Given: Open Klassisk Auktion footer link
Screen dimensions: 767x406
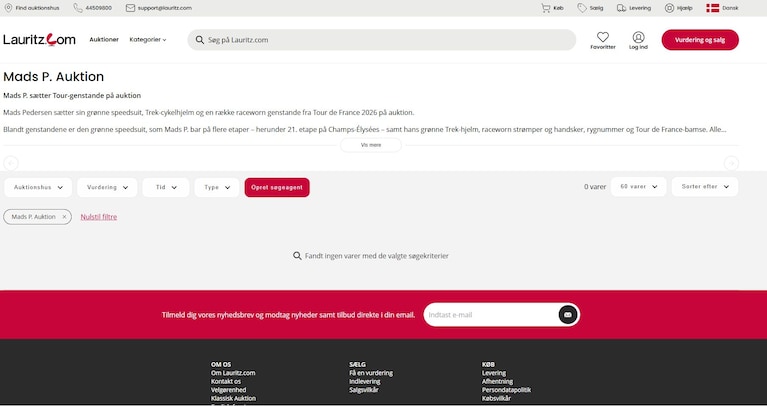Looking at the screenshot, I should [233, 398].
